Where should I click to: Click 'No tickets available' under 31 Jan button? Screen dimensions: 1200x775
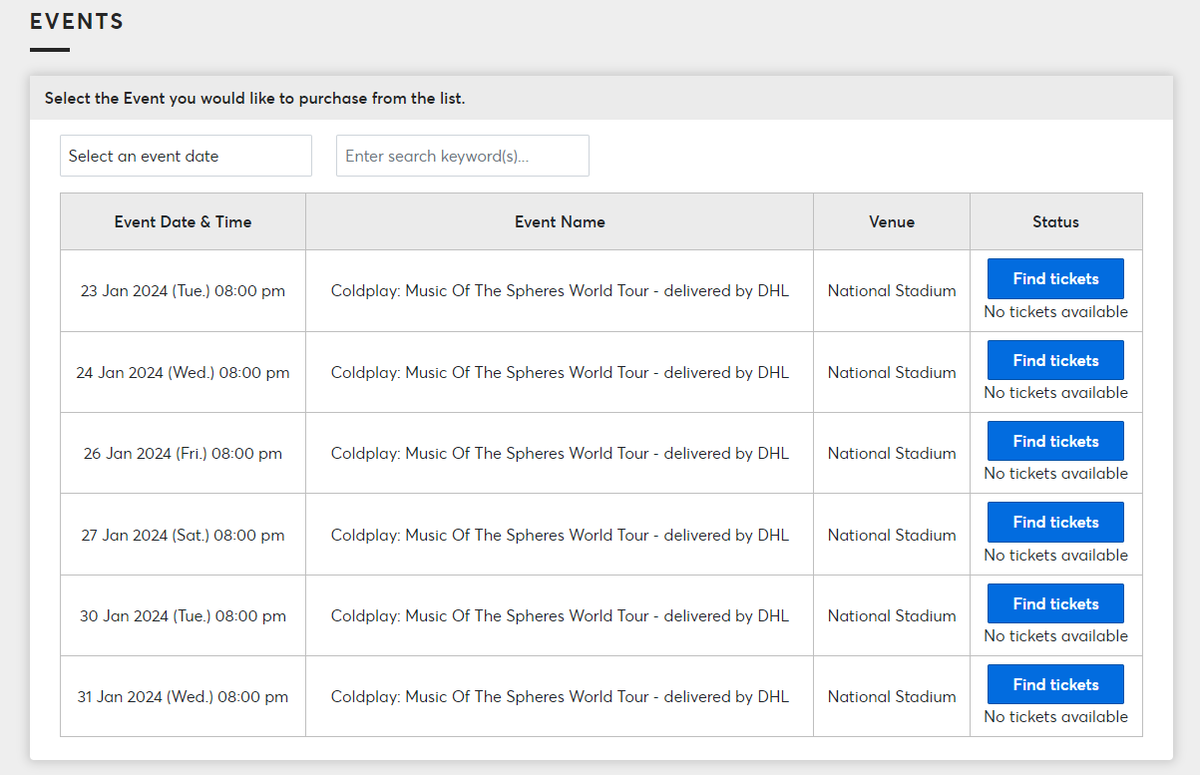tap(1056, 717)
